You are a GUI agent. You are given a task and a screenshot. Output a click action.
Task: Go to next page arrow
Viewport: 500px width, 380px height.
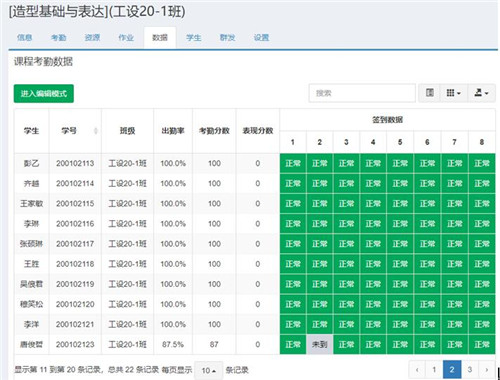click(487, 369)
